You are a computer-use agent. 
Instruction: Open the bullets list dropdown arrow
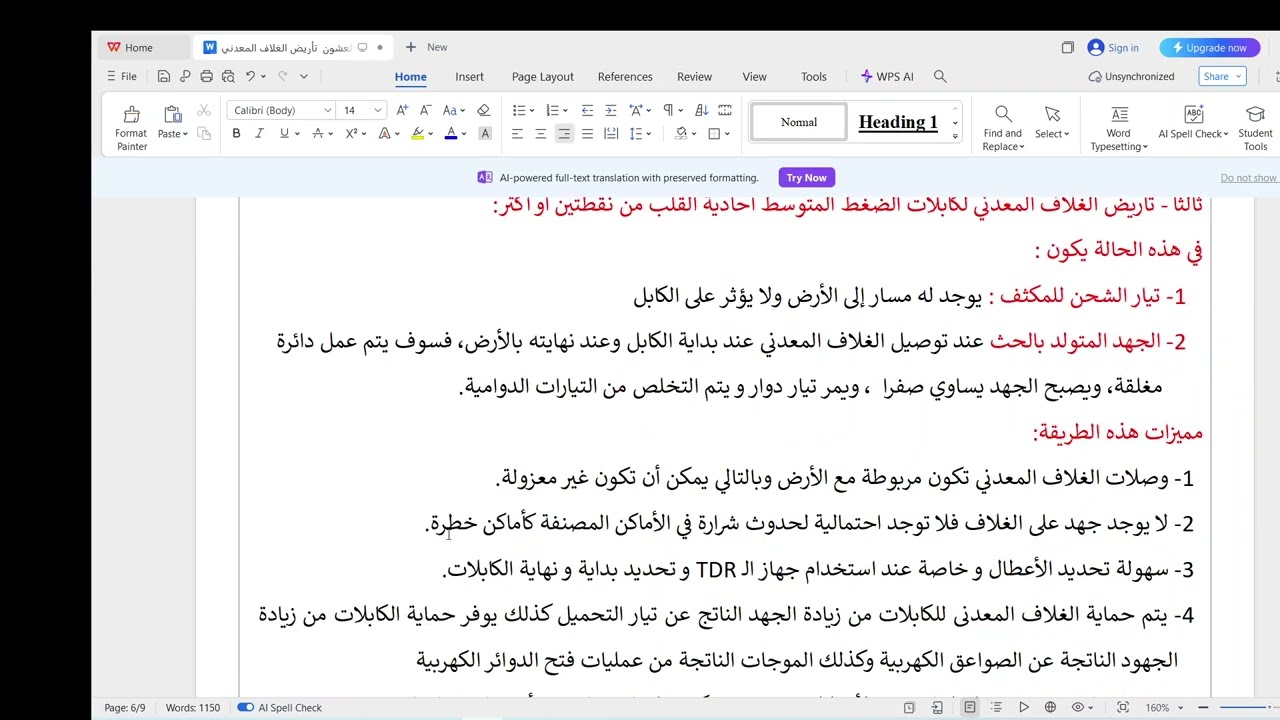pyautogui.click(x=533, y=111)
